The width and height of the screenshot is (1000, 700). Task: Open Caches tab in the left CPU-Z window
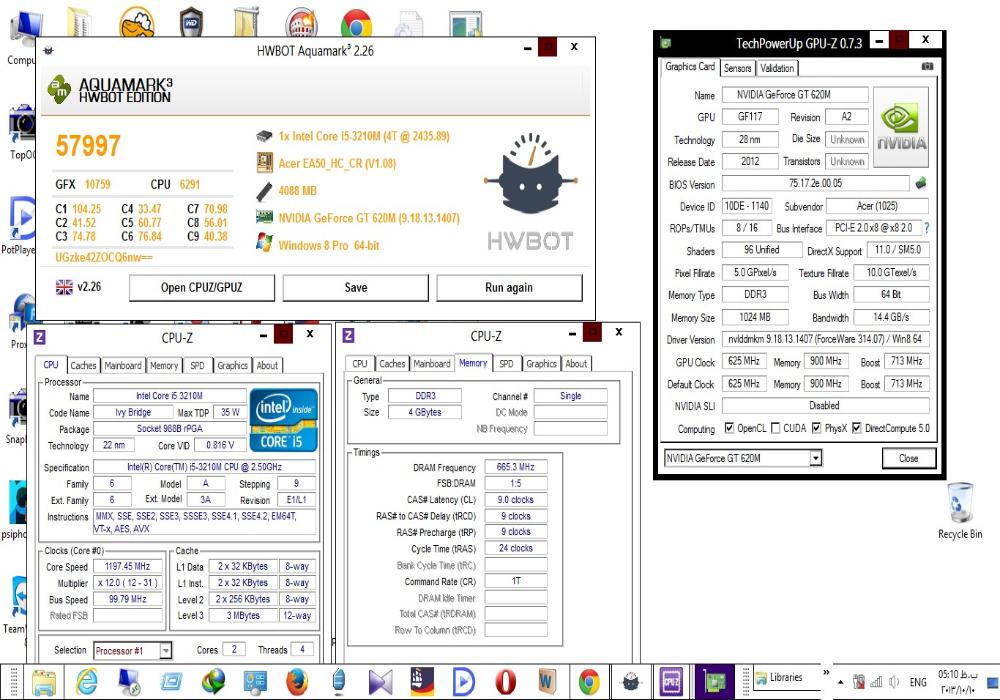coord(83,365)
